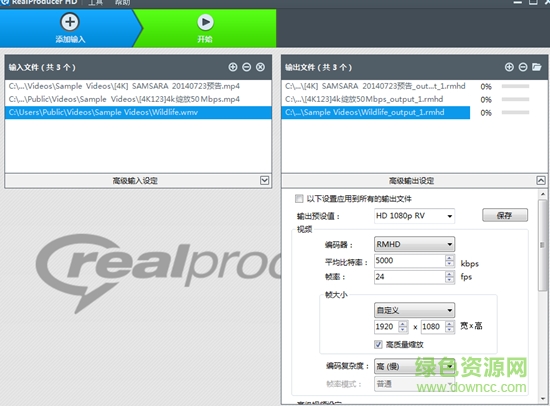
Task: Click the 高级输出设定 bar
Action: click(x=415, y=180)
